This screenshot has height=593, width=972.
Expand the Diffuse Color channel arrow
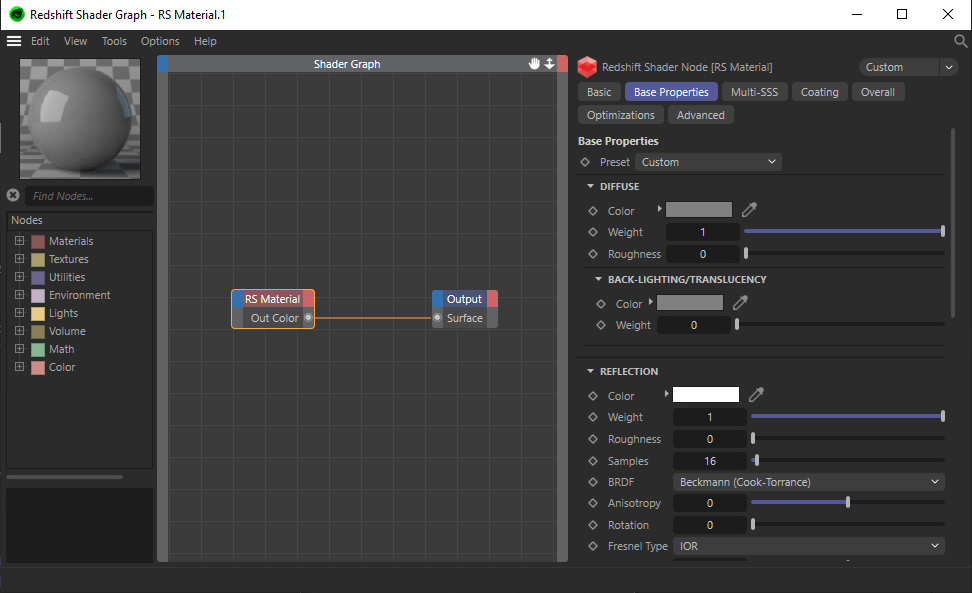pyautogui.click(x=660, y=209)
